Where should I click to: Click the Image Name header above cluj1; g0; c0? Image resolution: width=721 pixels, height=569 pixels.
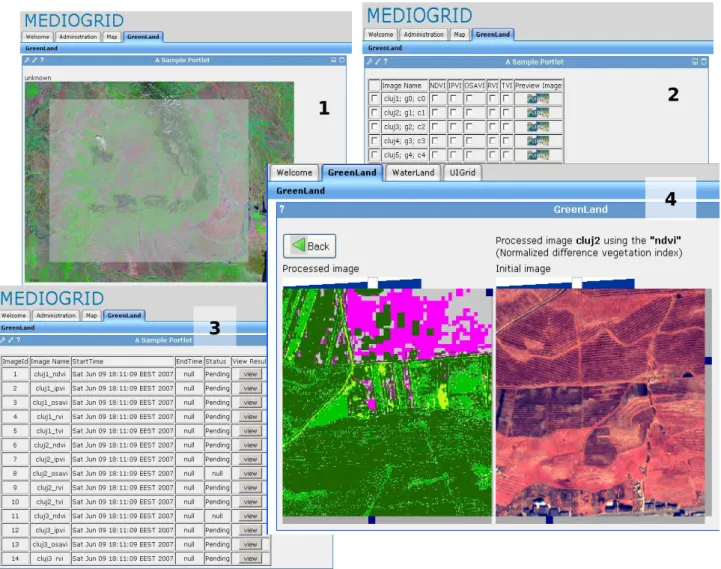(404, 86)
